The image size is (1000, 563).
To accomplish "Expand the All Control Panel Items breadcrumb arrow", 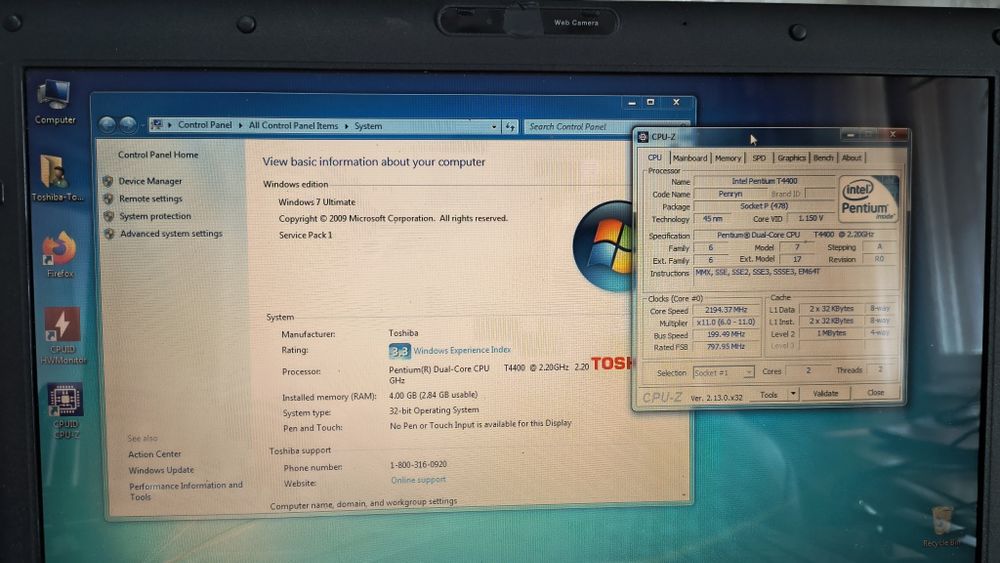I will (346, 126).
